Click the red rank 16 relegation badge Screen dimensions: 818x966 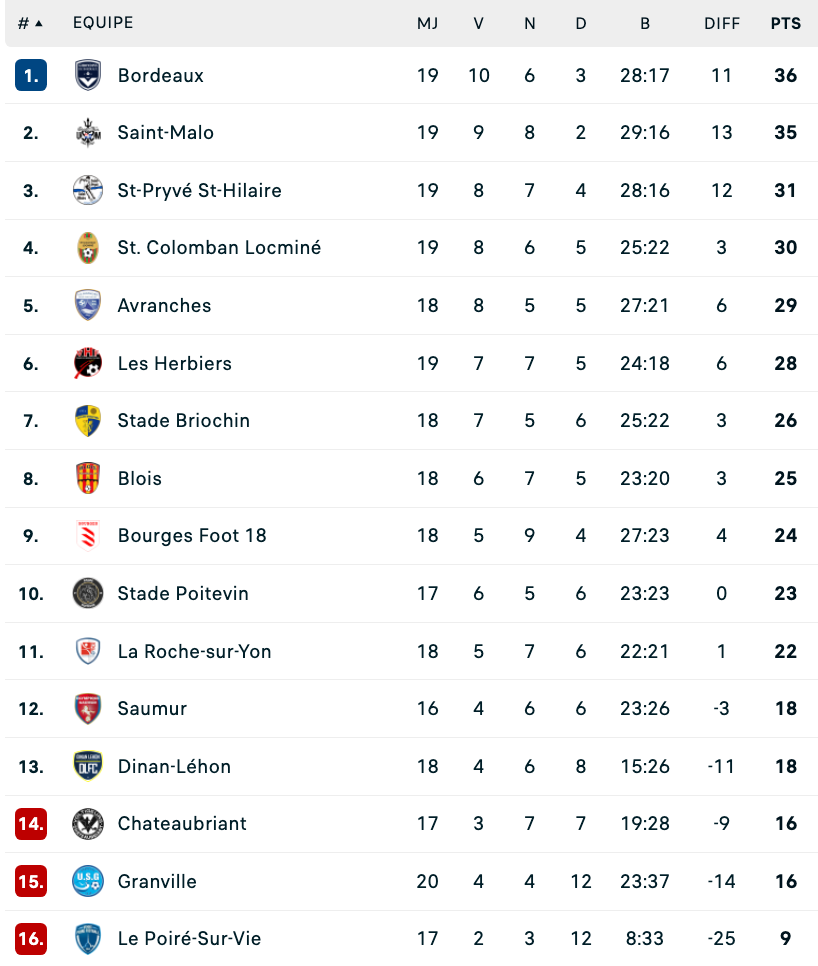[x=31, y=938]
